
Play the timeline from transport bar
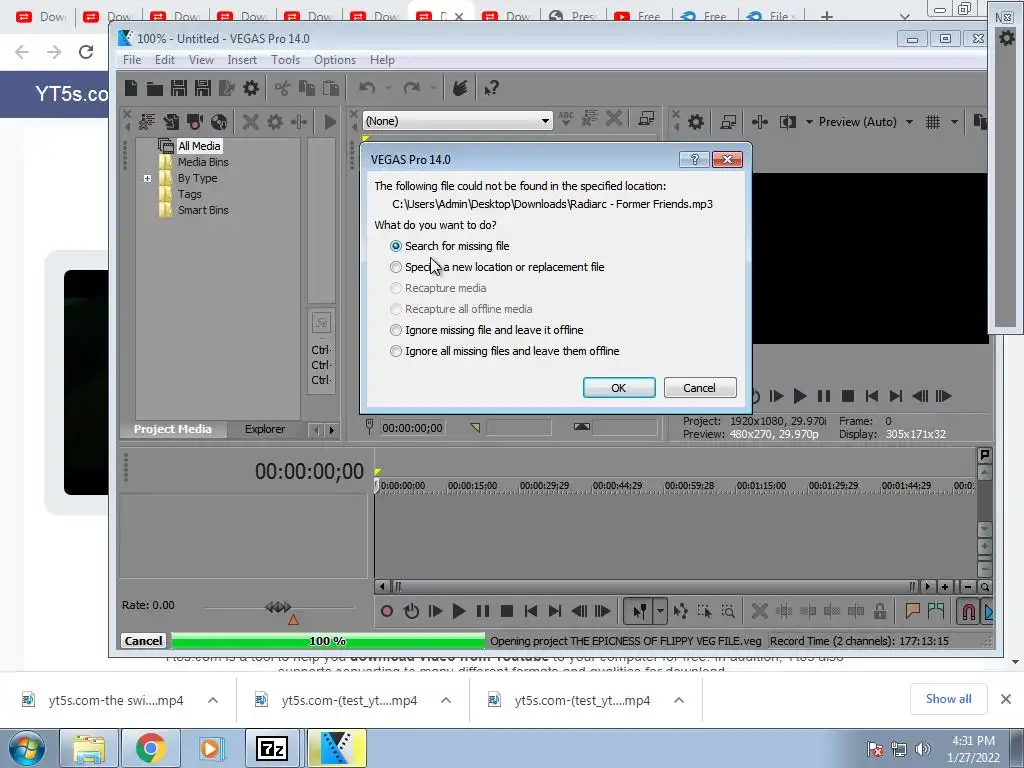coord(459,611)
